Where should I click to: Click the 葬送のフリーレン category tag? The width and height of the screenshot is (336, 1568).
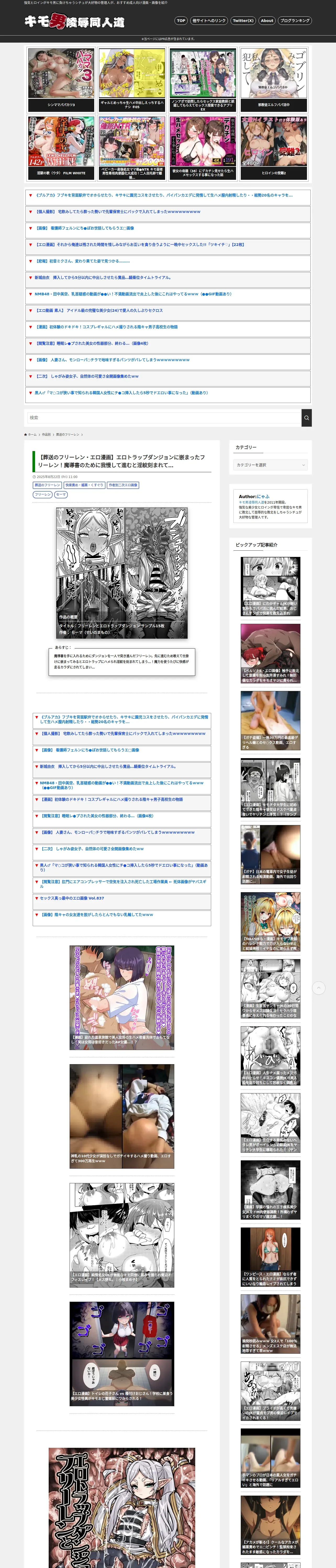click(x=48, y=485)
